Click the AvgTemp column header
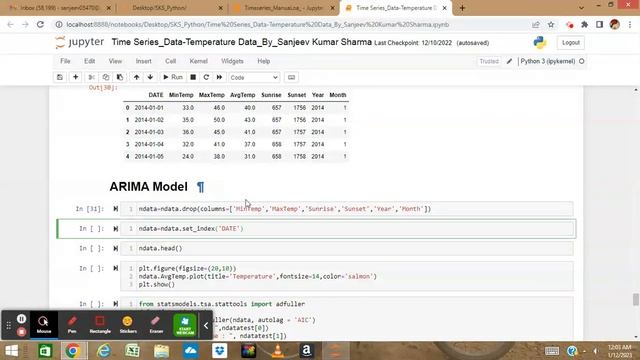 tap(242, 95)
